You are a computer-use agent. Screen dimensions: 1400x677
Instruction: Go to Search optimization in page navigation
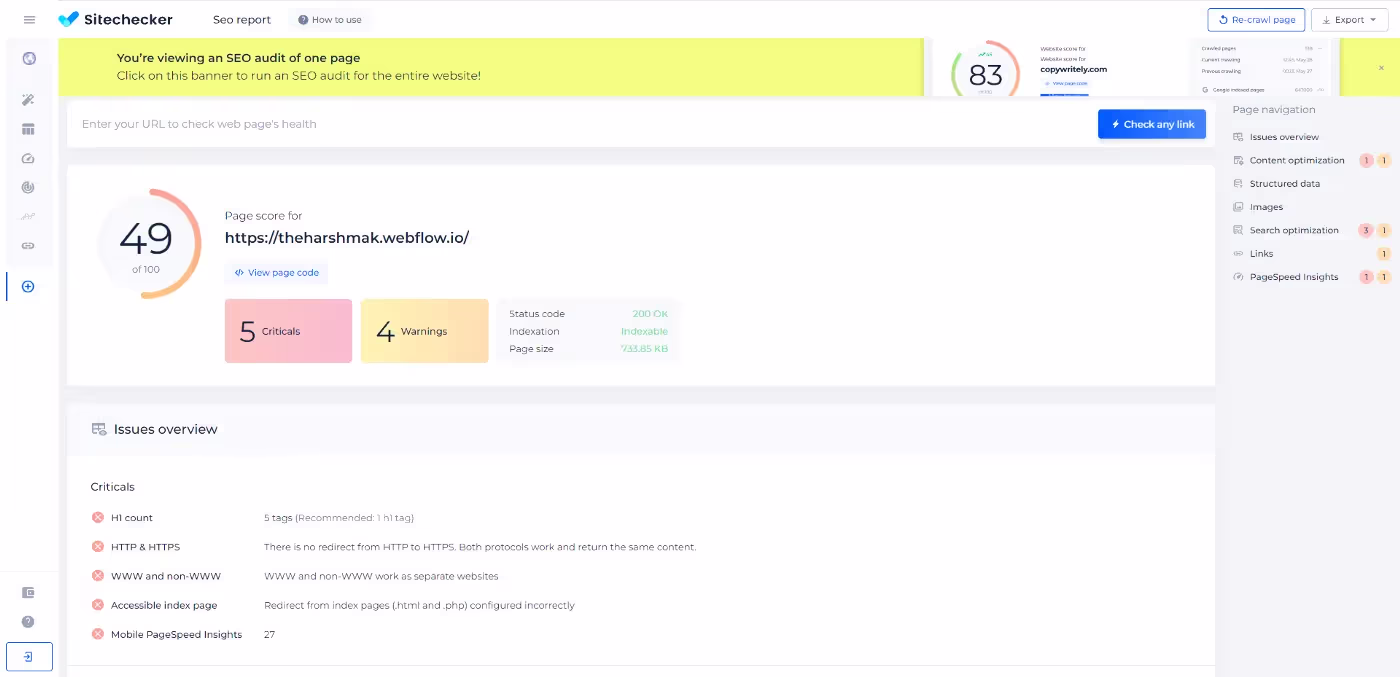click(x=1294, y=230)
